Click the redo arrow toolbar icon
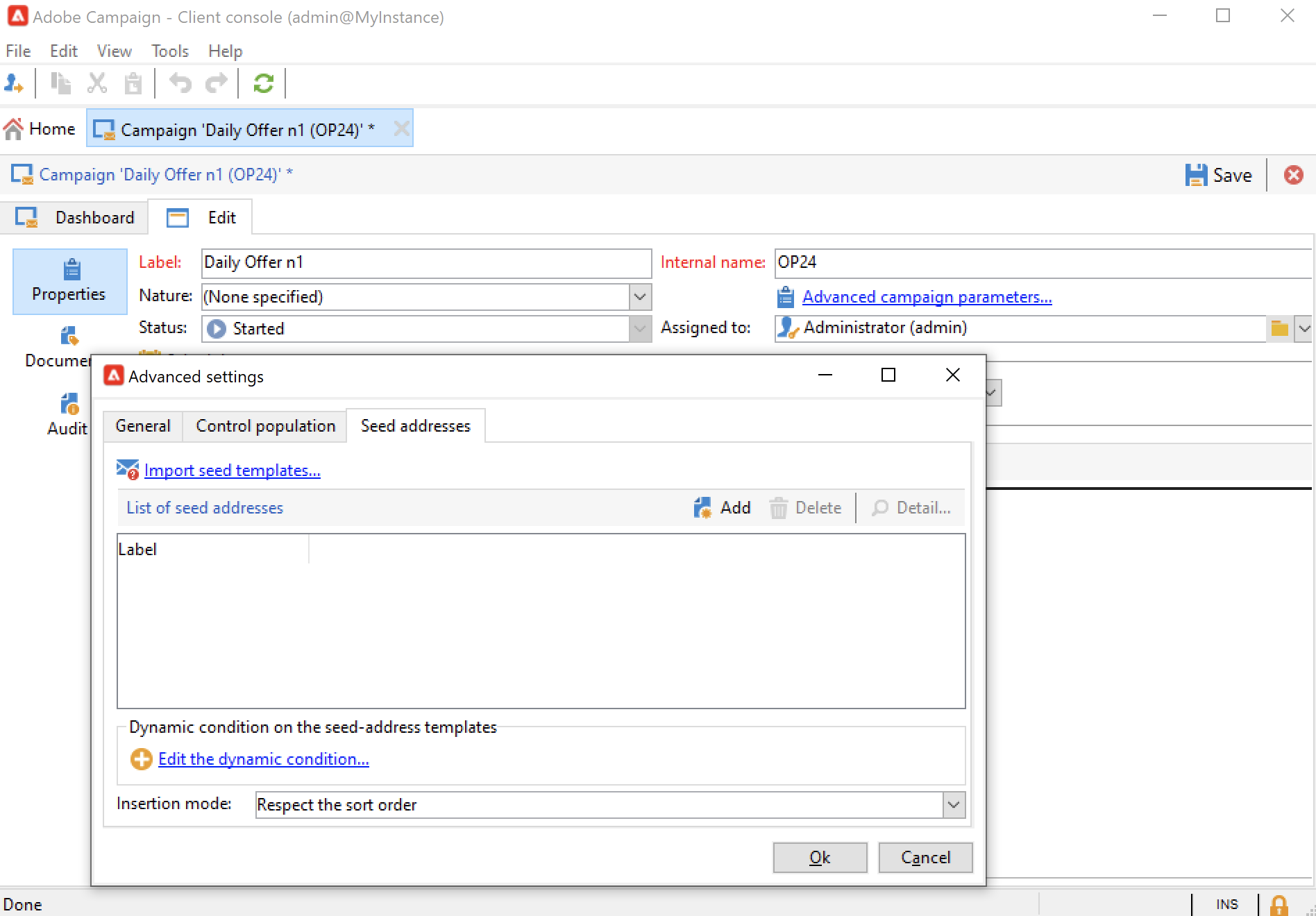This screenshot has width=1316, height=916. tap(217, 84)
